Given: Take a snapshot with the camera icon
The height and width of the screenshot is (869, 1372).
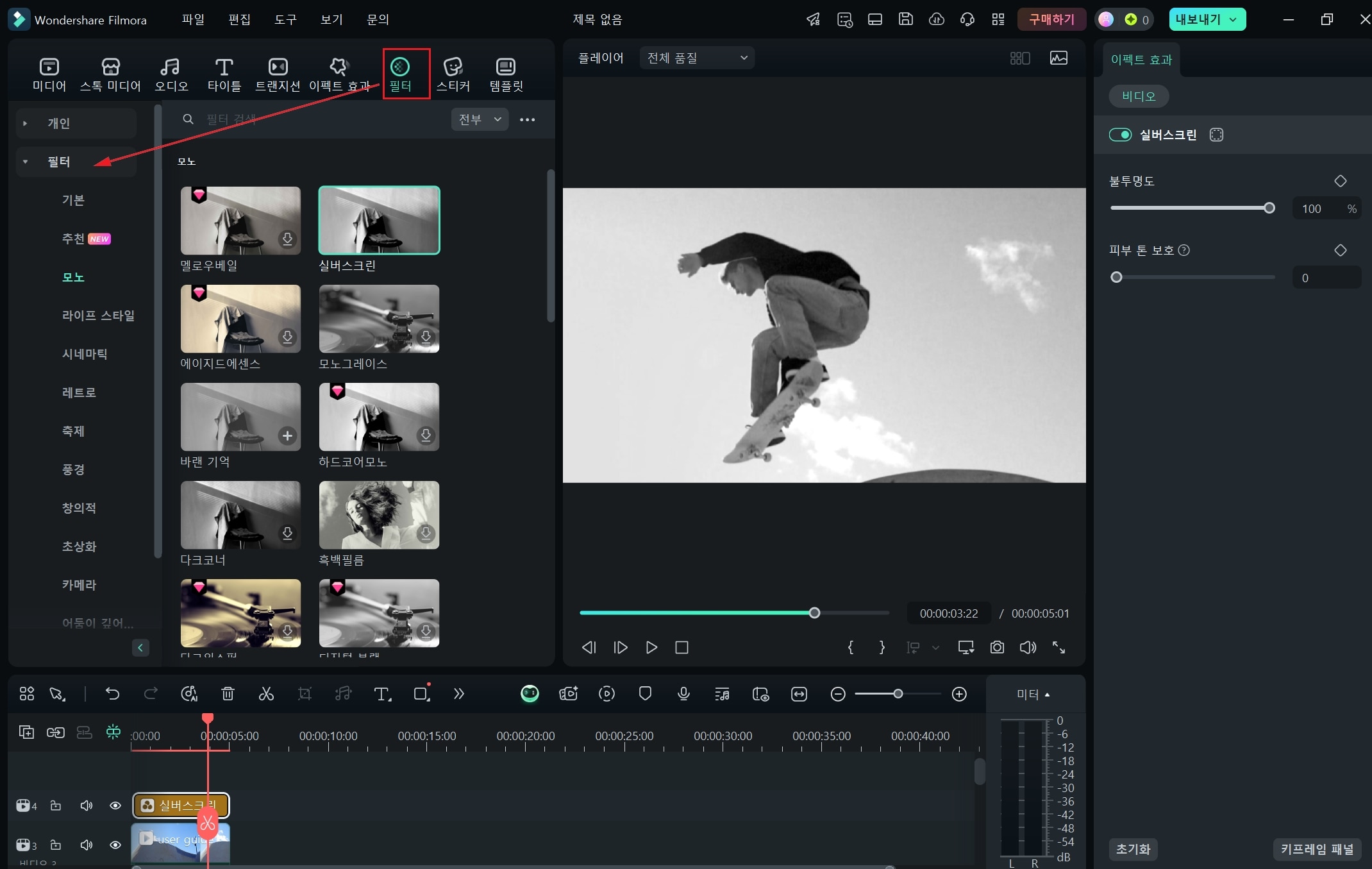Looking at the screenshot, I should click(997, 647).
